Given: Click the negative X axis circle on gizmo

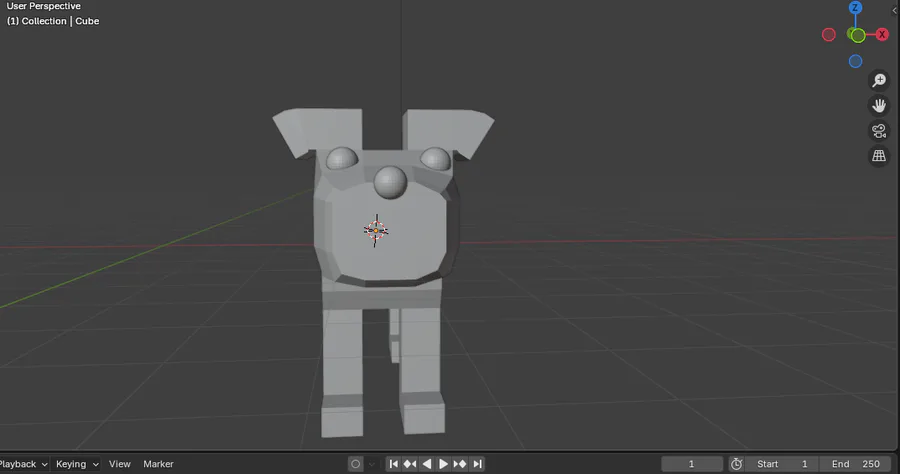Looking at the screenshot, I should point(828,34).
